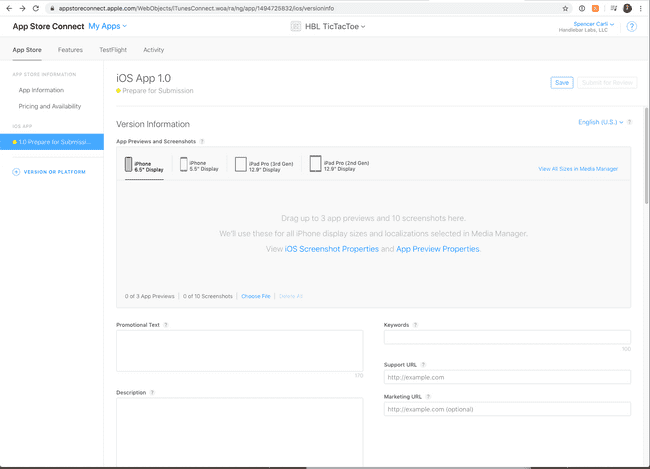The height and width of the screenshot is (469, 650).
Task: Go back using the browser back arrow
Action: coord(9,8)
